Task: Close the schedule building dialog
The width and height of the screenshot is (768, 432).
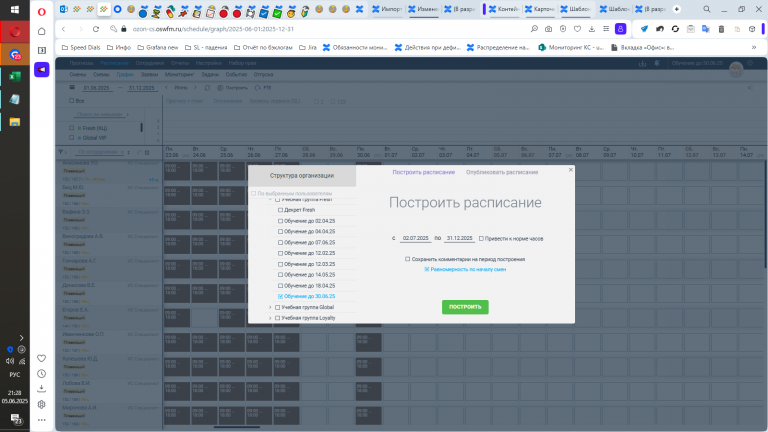Action: pos(570,170)
